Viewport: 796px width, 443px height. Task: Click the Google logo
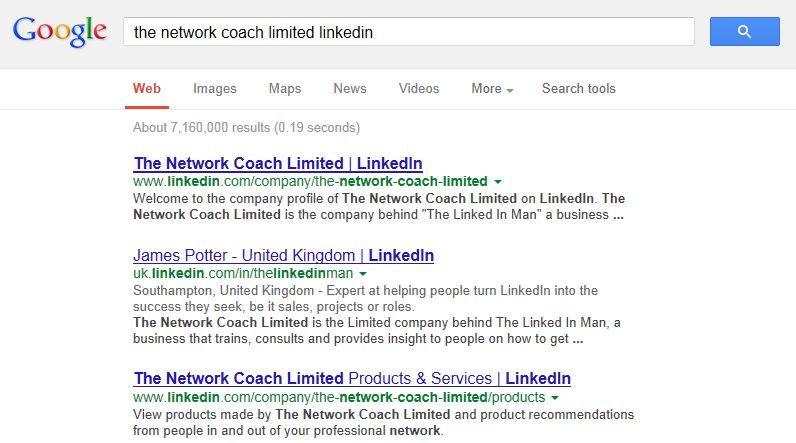click(x=60, y=31)
